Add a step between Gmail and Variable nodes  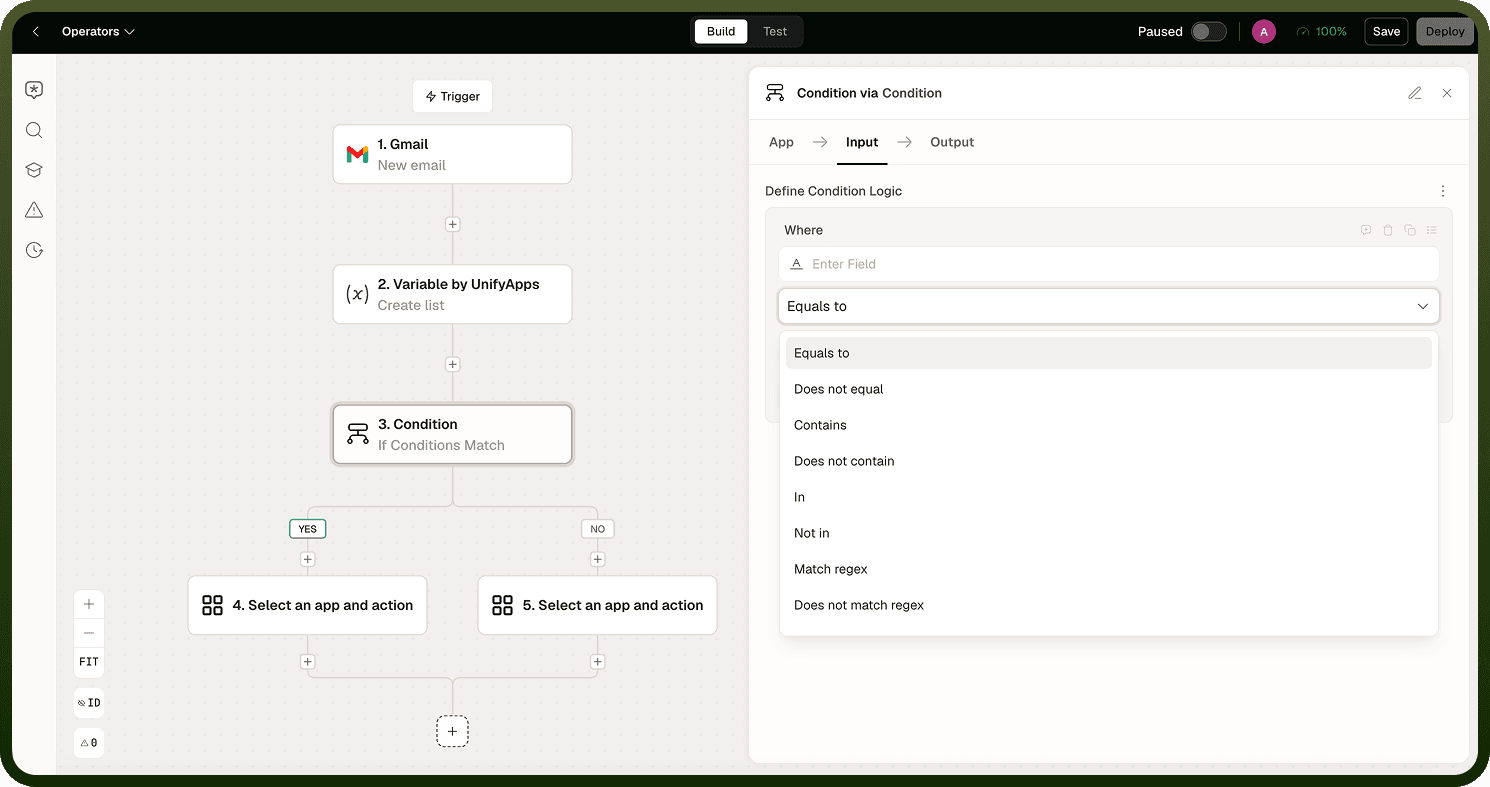pos(452,225)
